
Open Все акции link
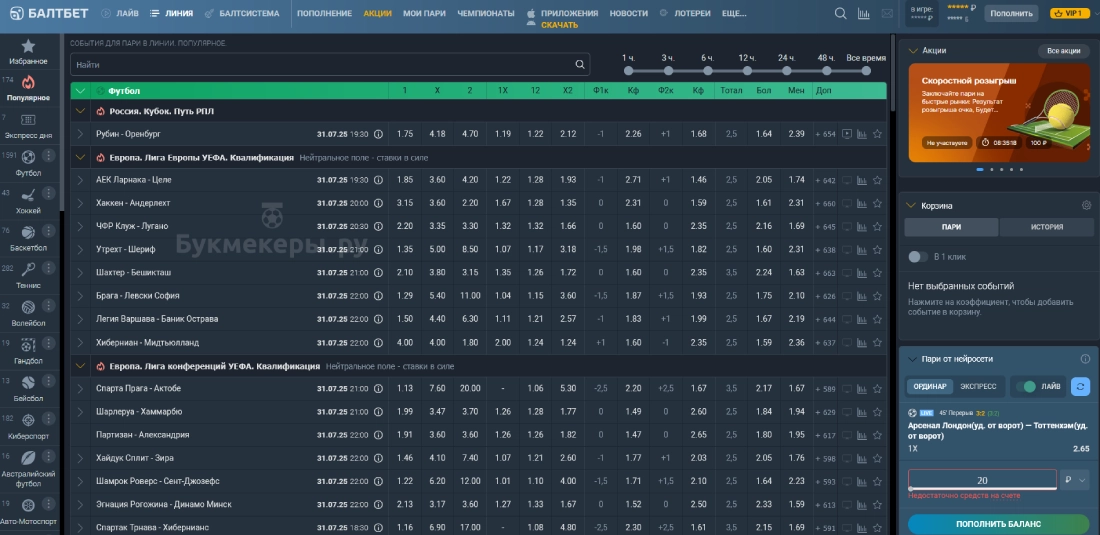point(1064,50)
